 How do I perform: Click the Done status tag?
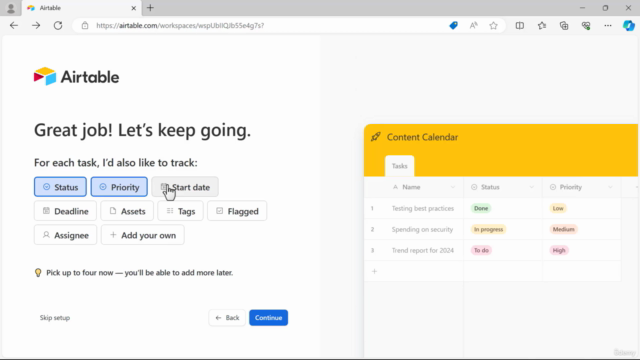pyautogui.click(x=481, y=208)
